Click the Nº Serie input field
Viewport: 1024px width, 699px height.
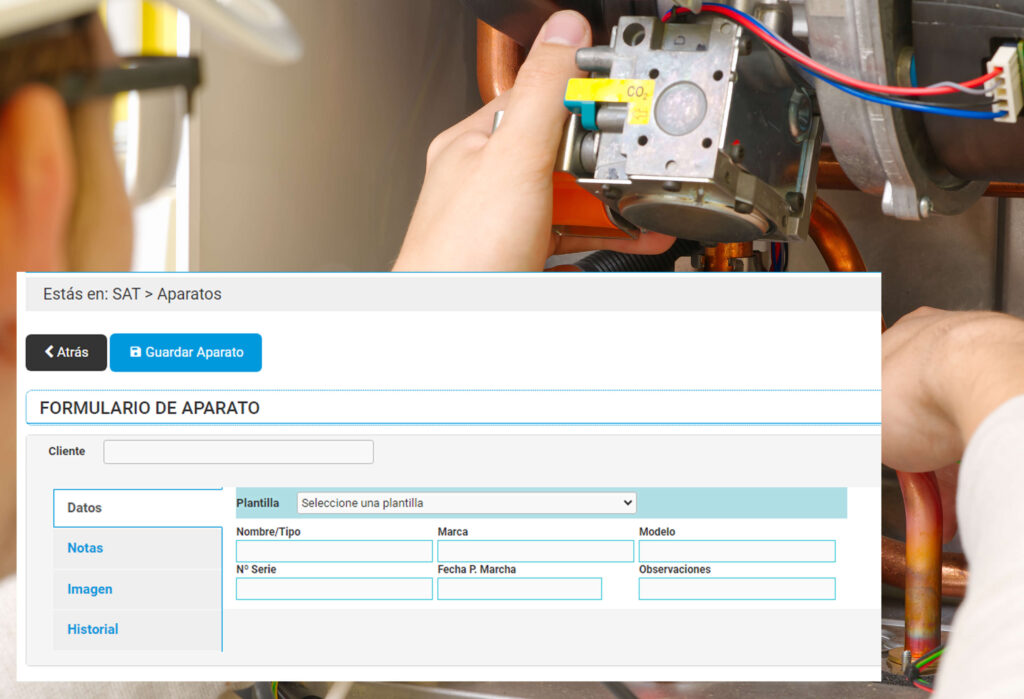(334, 589)
